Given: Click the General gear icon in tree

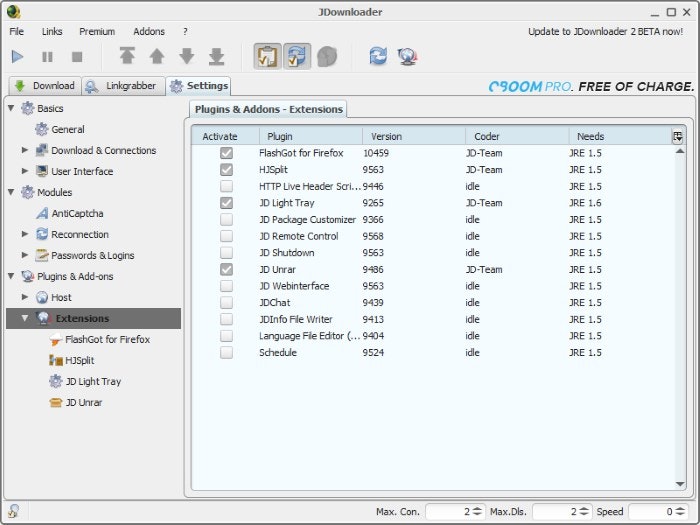Looking at the screenshot, I should click(x=42, y=129).
